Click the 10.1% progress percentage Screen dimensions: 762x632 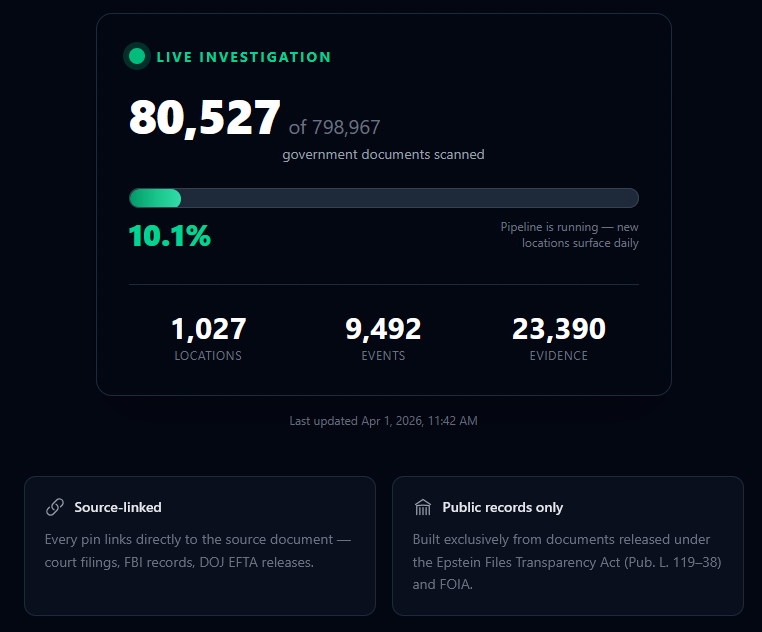point(170,237)
